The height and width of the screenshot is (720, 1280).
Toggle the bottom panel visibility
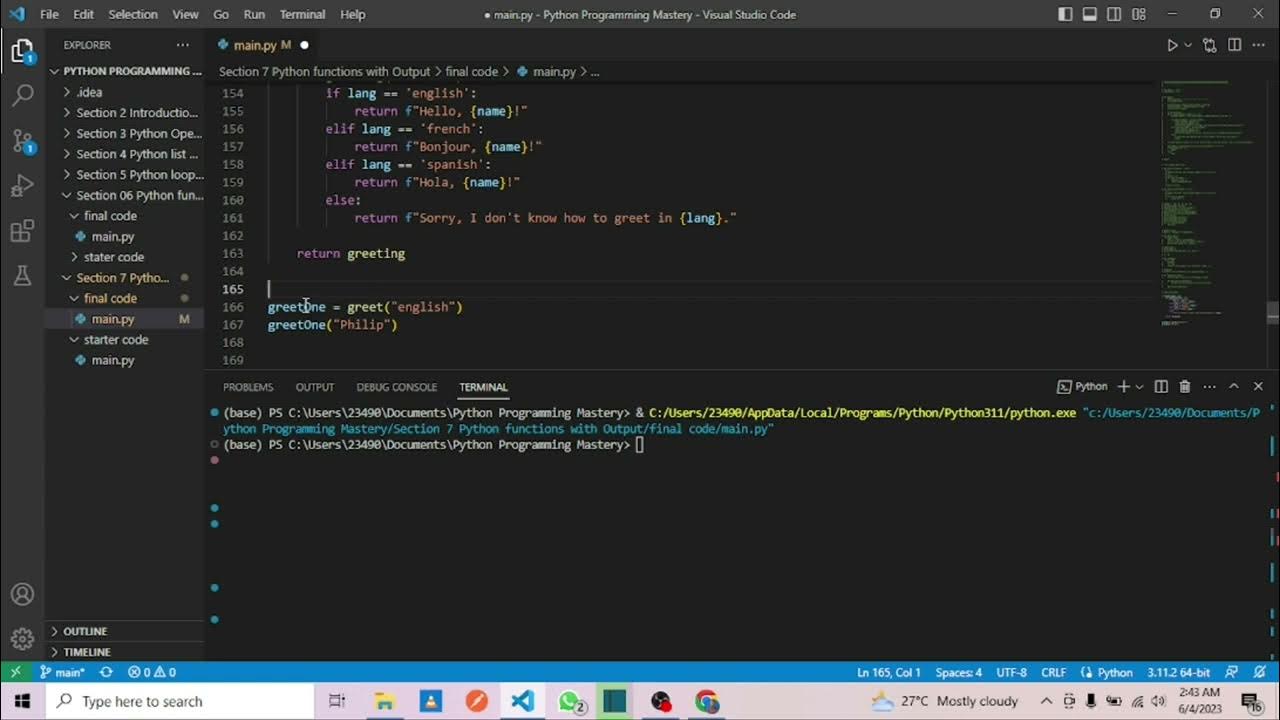[1089, 14]
